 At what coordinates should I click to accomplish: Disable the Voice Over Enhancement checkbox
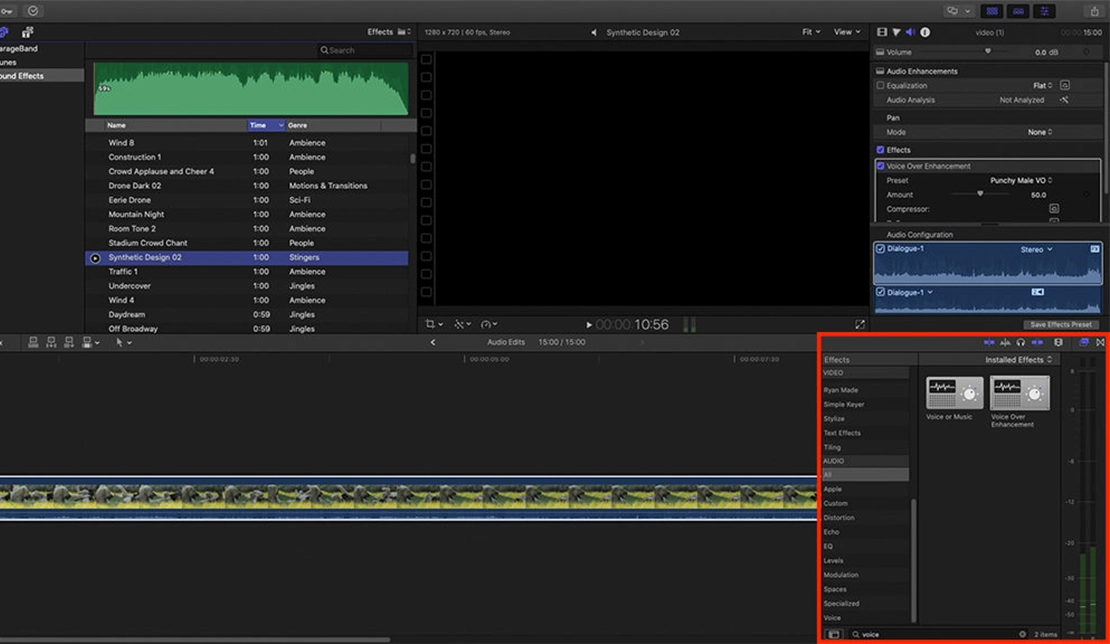click(x=880, y=166)
